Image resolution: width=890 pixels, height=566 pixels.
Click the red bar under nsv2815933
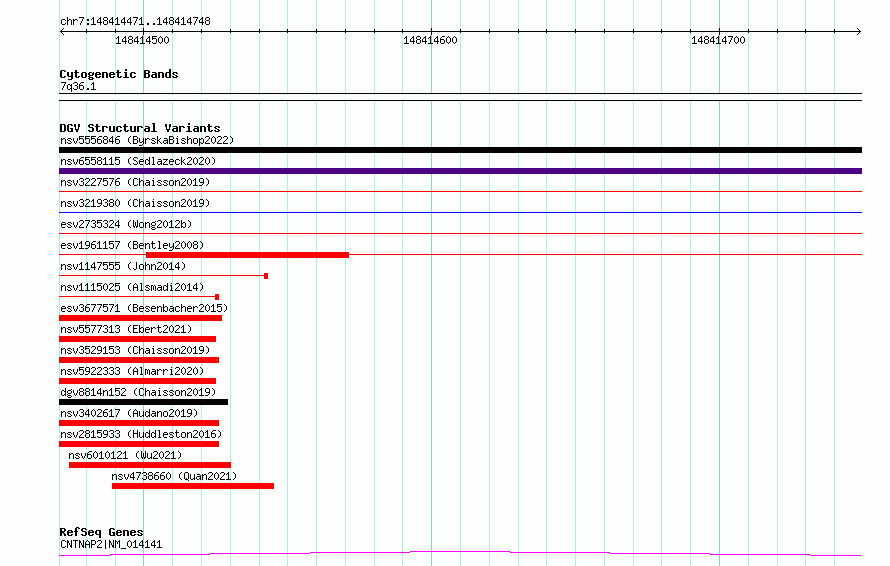pos(139,444)
